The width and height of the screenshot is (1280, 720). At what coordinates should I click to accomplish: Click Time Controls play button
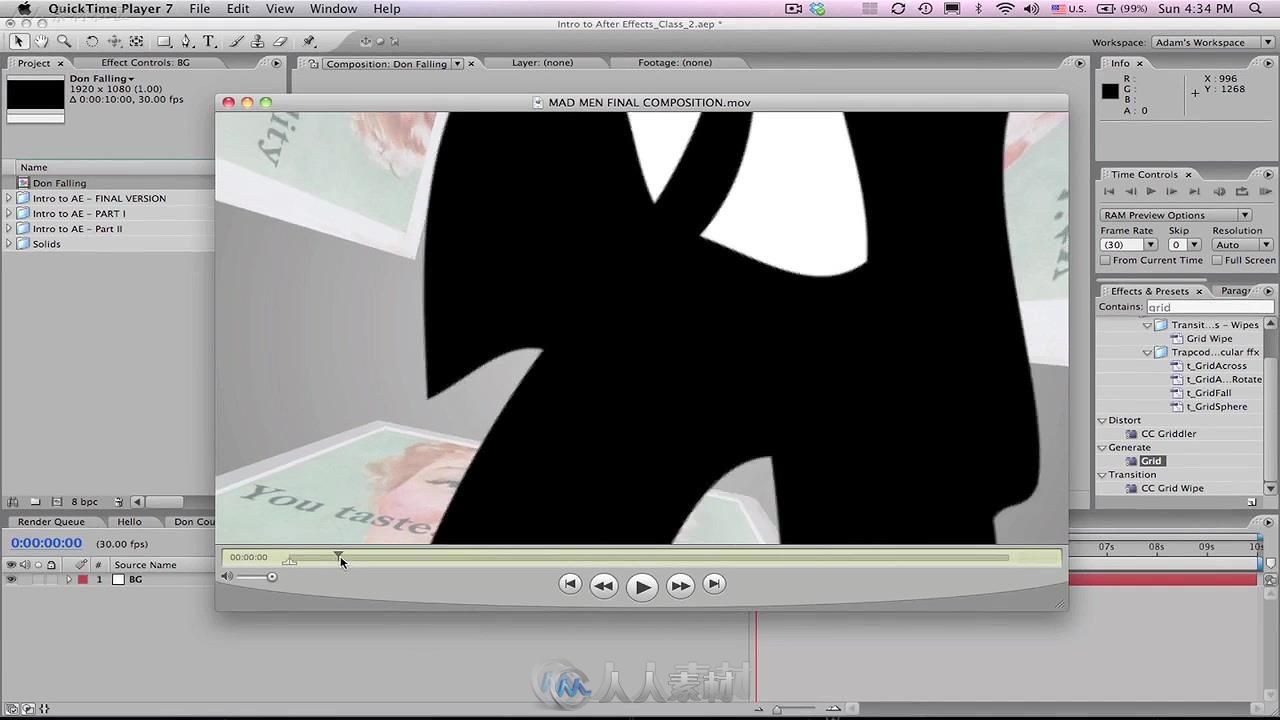[x=1151, y=191]
